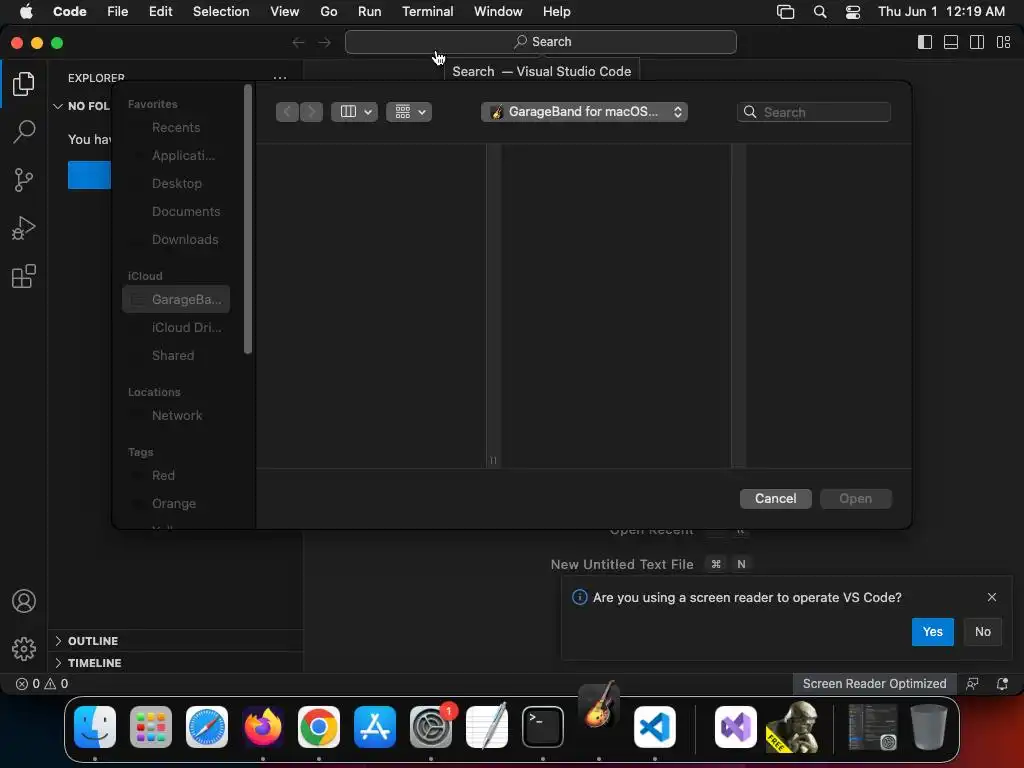
Task: Select the Orange tag in sidebar
Action: (x=176, y=504)
